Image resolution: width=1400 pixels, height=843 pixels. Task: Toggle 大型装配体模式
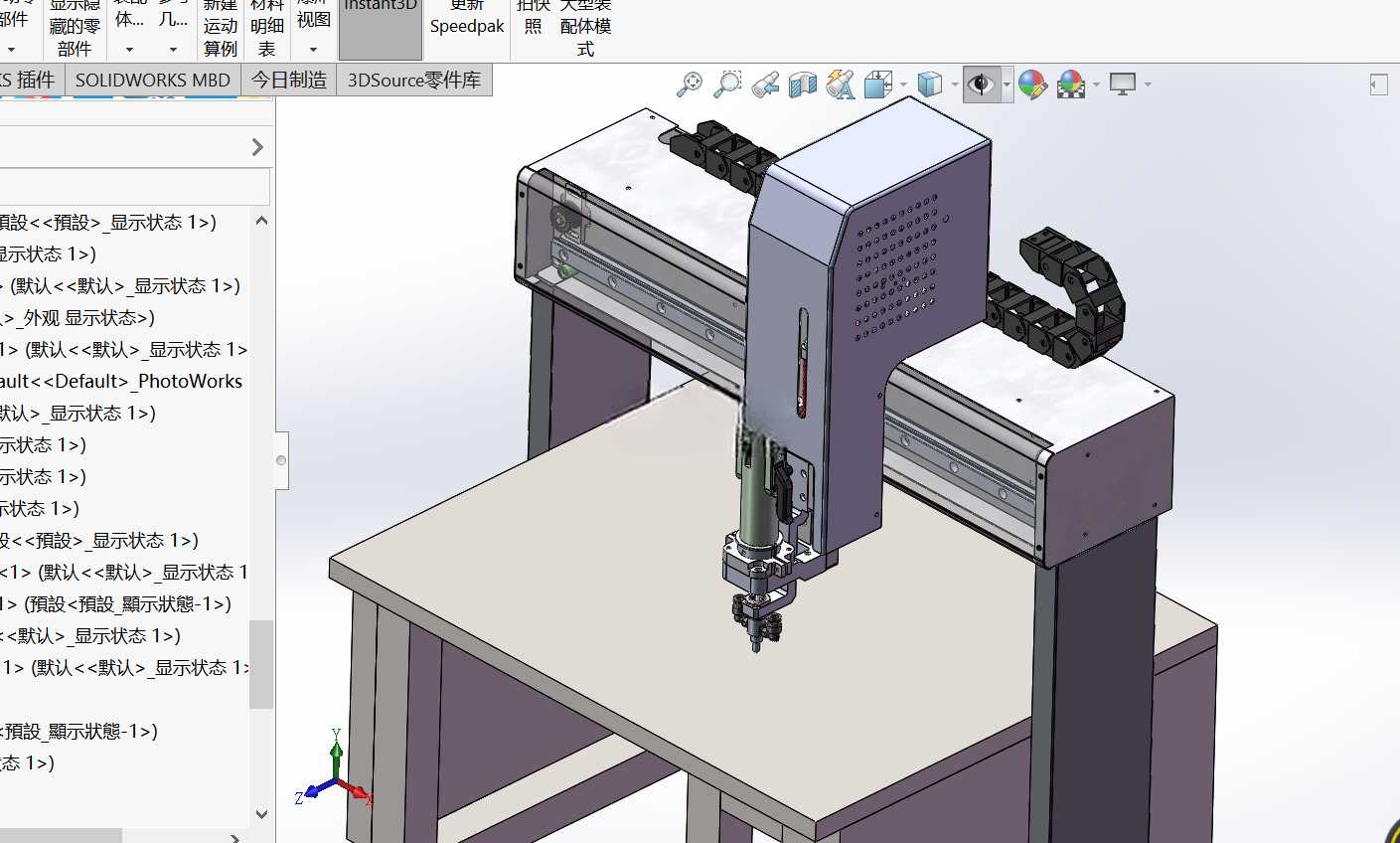click(585, 29)
